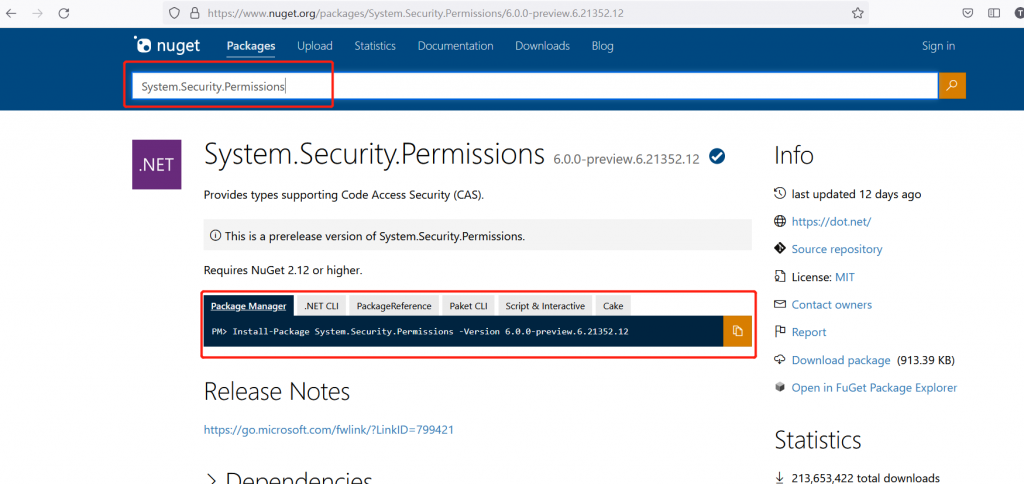Open the Source repository link
1024x484 pixels.
tap(837, 249)
